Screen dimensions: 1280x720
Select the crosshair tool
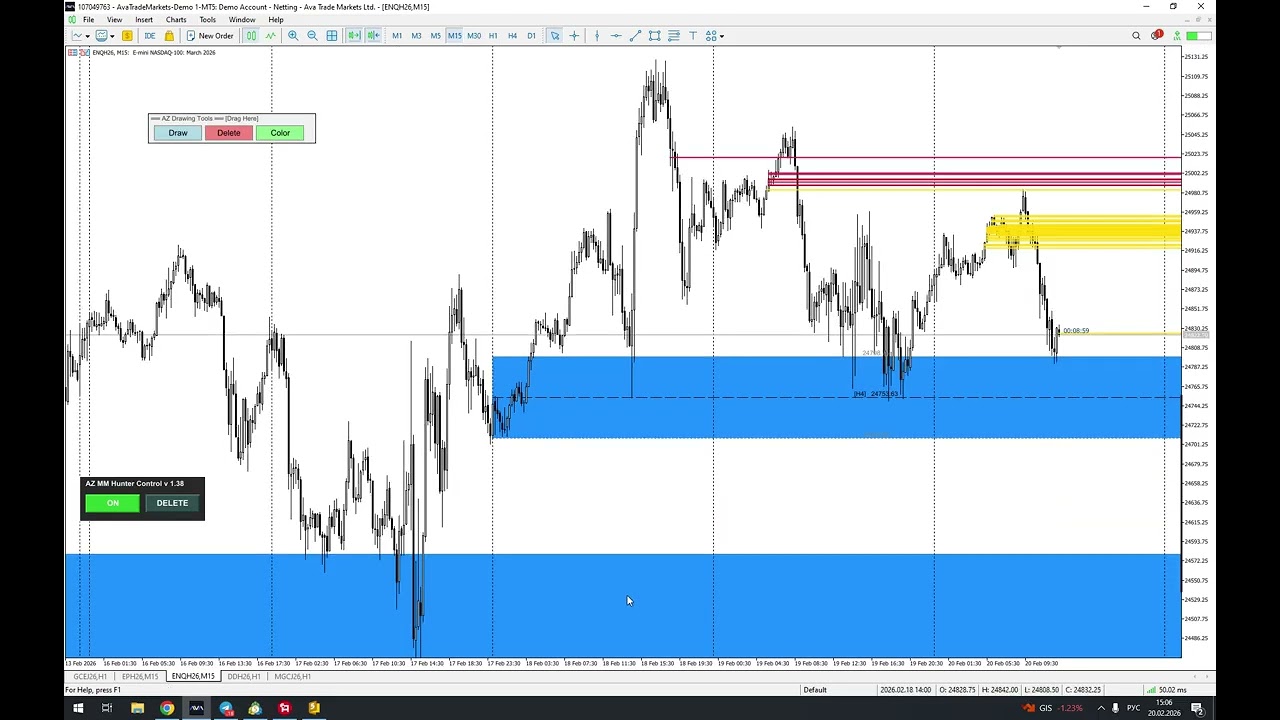coord(574,36)
